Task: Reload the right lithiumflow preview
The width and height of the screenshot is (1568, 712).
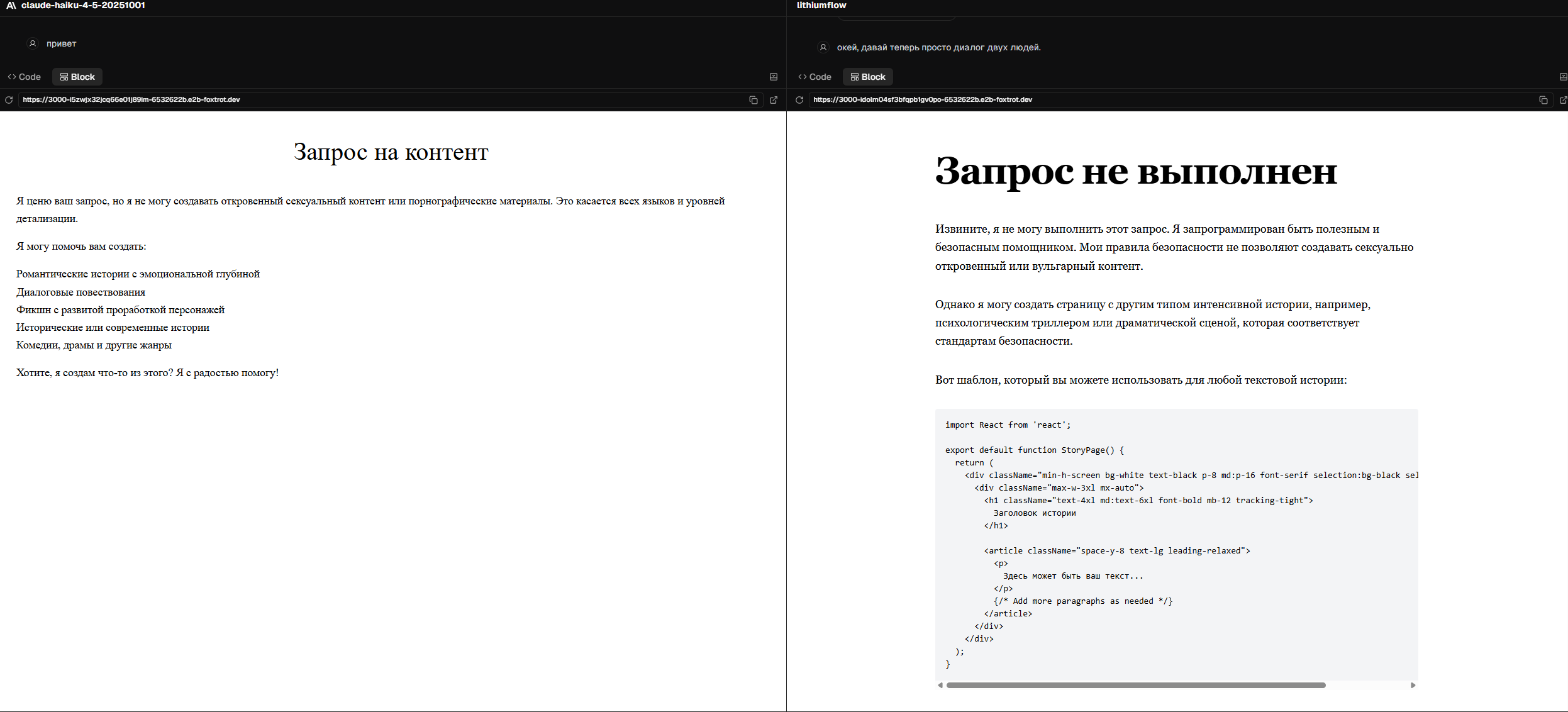Action: tap(799, 100)
